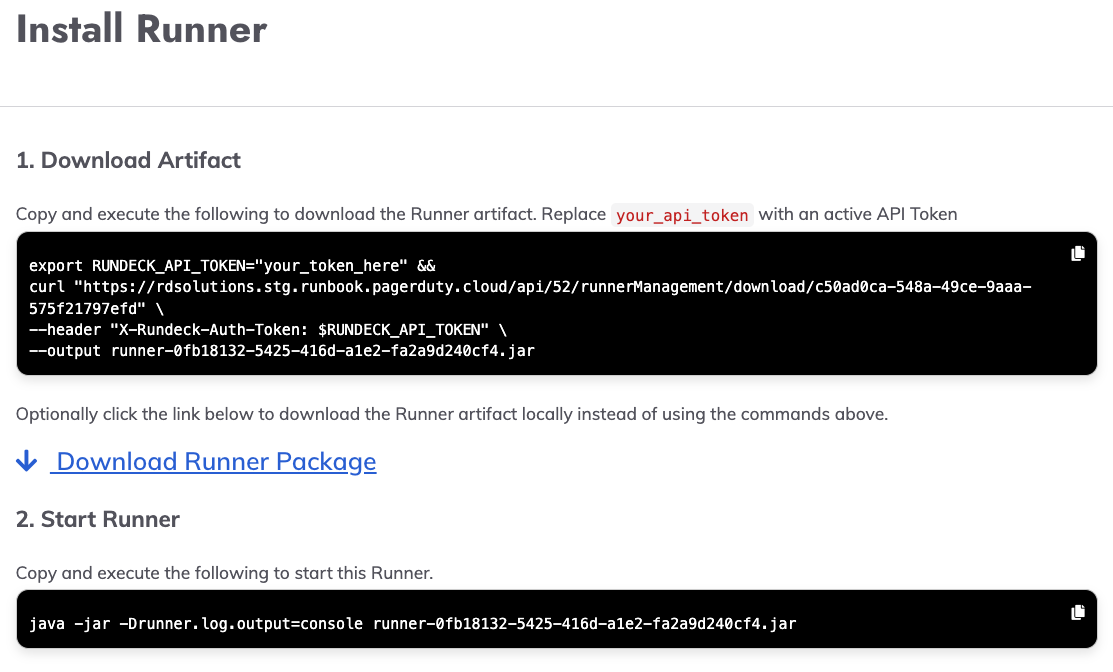The image size is (1113, 672).
Task: Open the Download Runner Package link
Action: [x=216, y=461]
